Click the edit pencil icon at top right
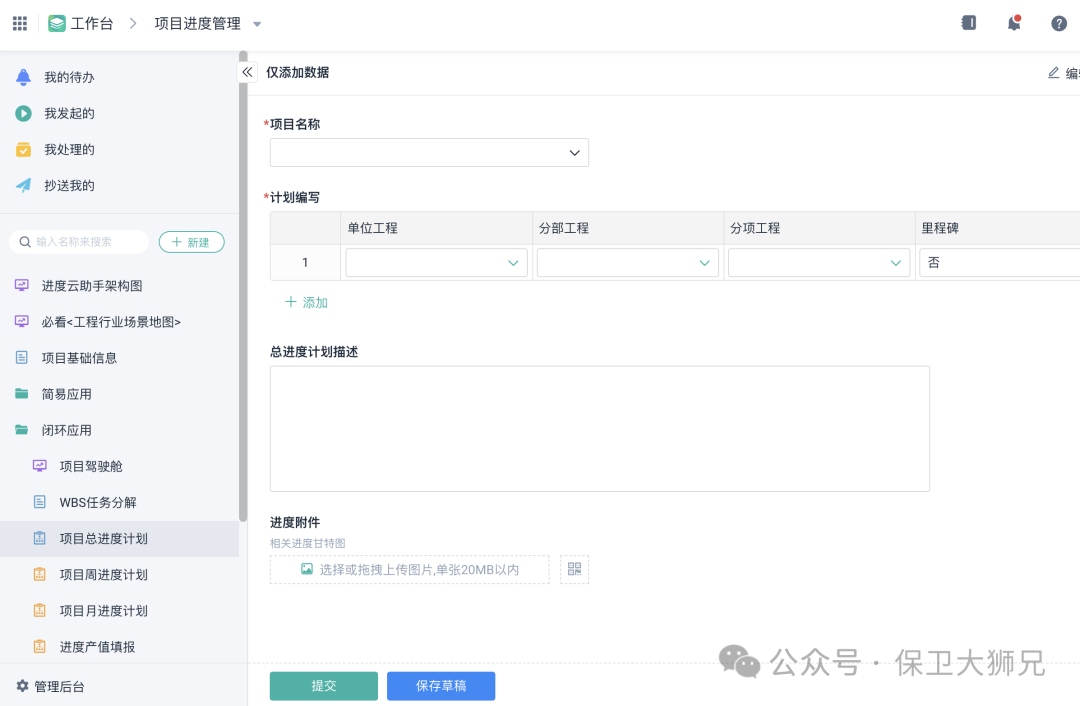 [1053, 72]
